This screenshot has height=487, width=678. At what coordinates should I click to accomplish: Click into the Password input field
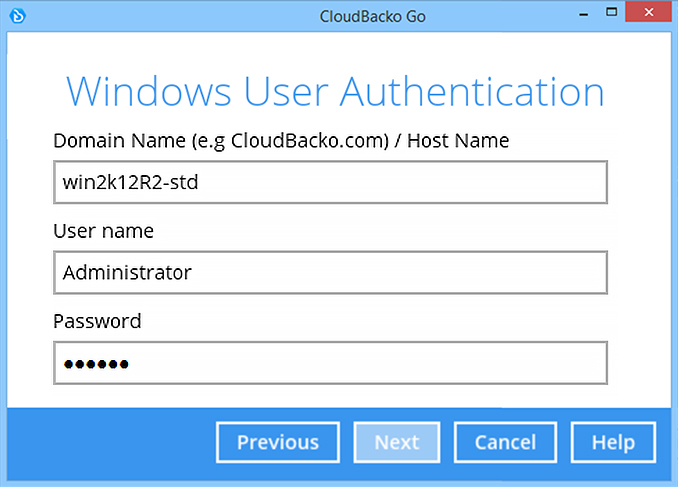pos(330,363)
